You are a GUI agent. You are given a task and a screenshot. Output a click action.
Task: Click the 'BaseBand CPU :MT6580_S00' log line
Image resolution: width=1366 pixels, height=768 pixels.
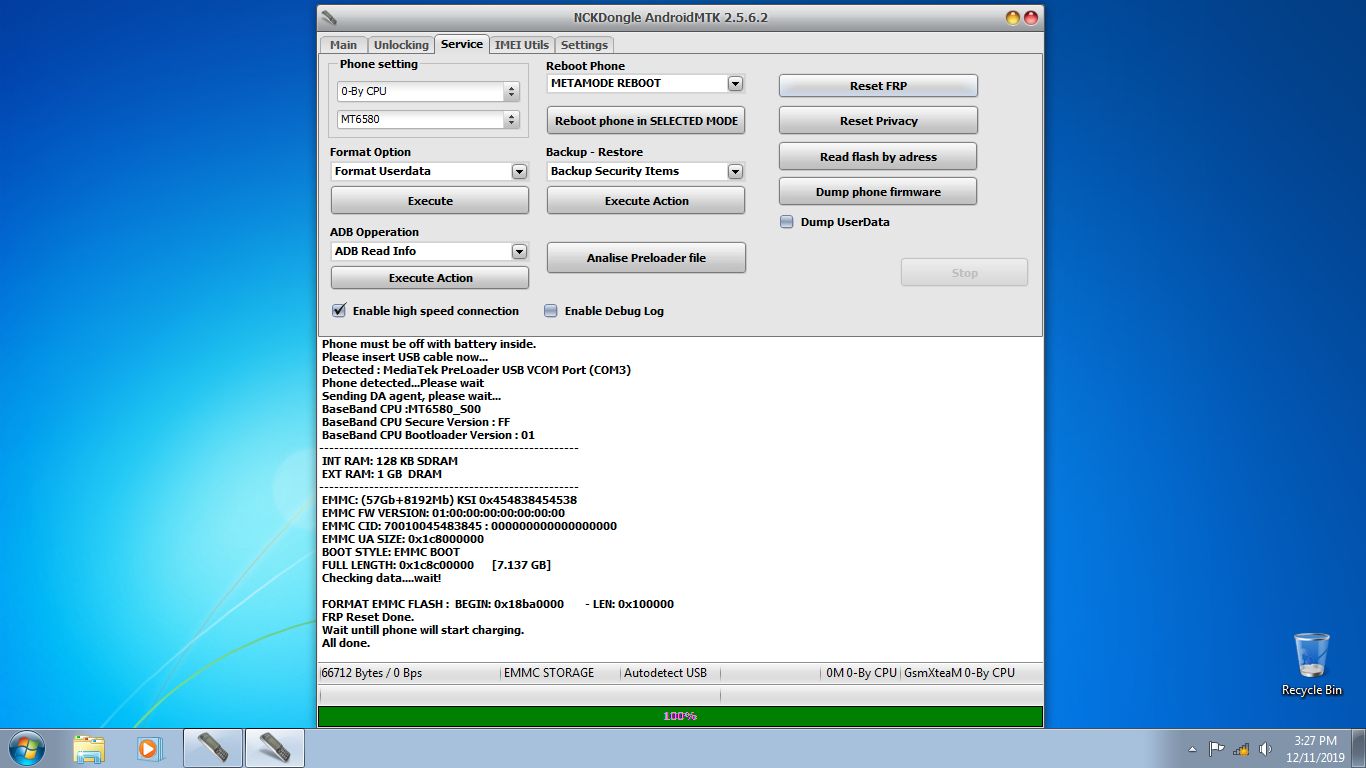click(x=401, y=409)
